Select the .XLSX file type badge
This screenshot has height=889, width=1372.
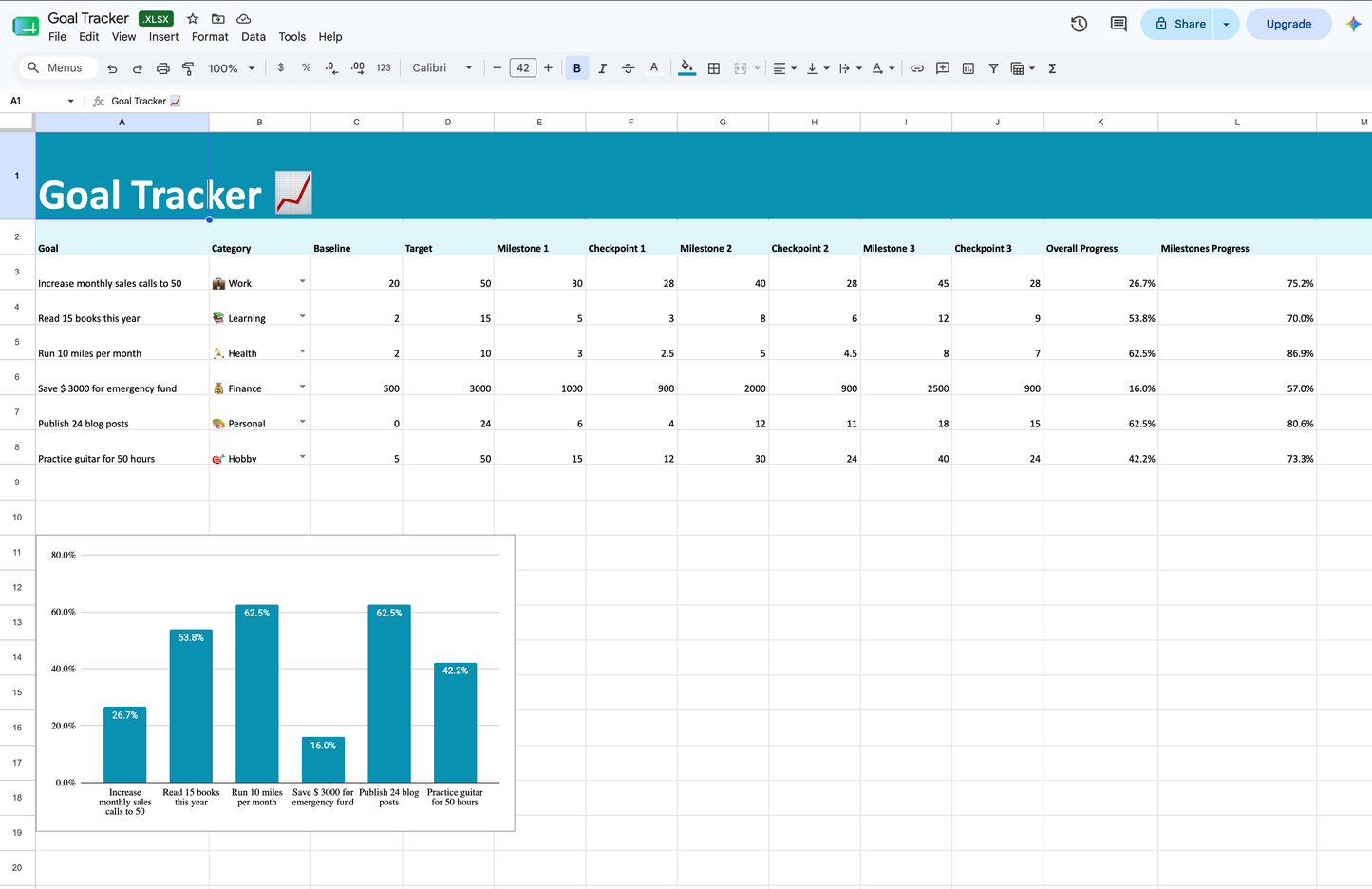(x=156, y=18)
